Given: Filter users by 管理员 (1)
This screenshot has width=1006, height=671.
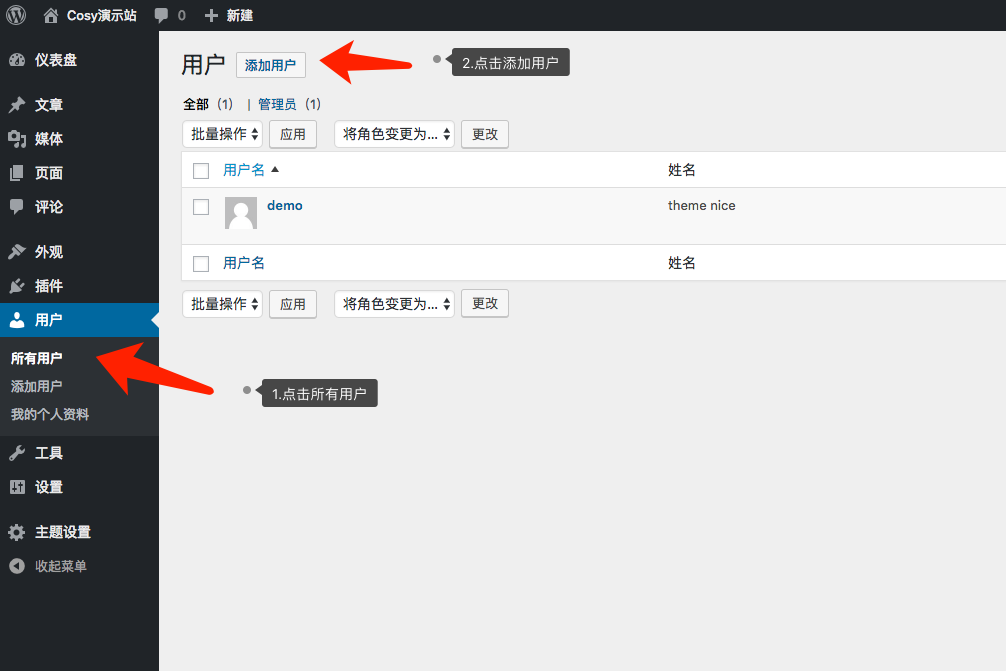Looking at the screenshot, I should click(x=289, y=104).
